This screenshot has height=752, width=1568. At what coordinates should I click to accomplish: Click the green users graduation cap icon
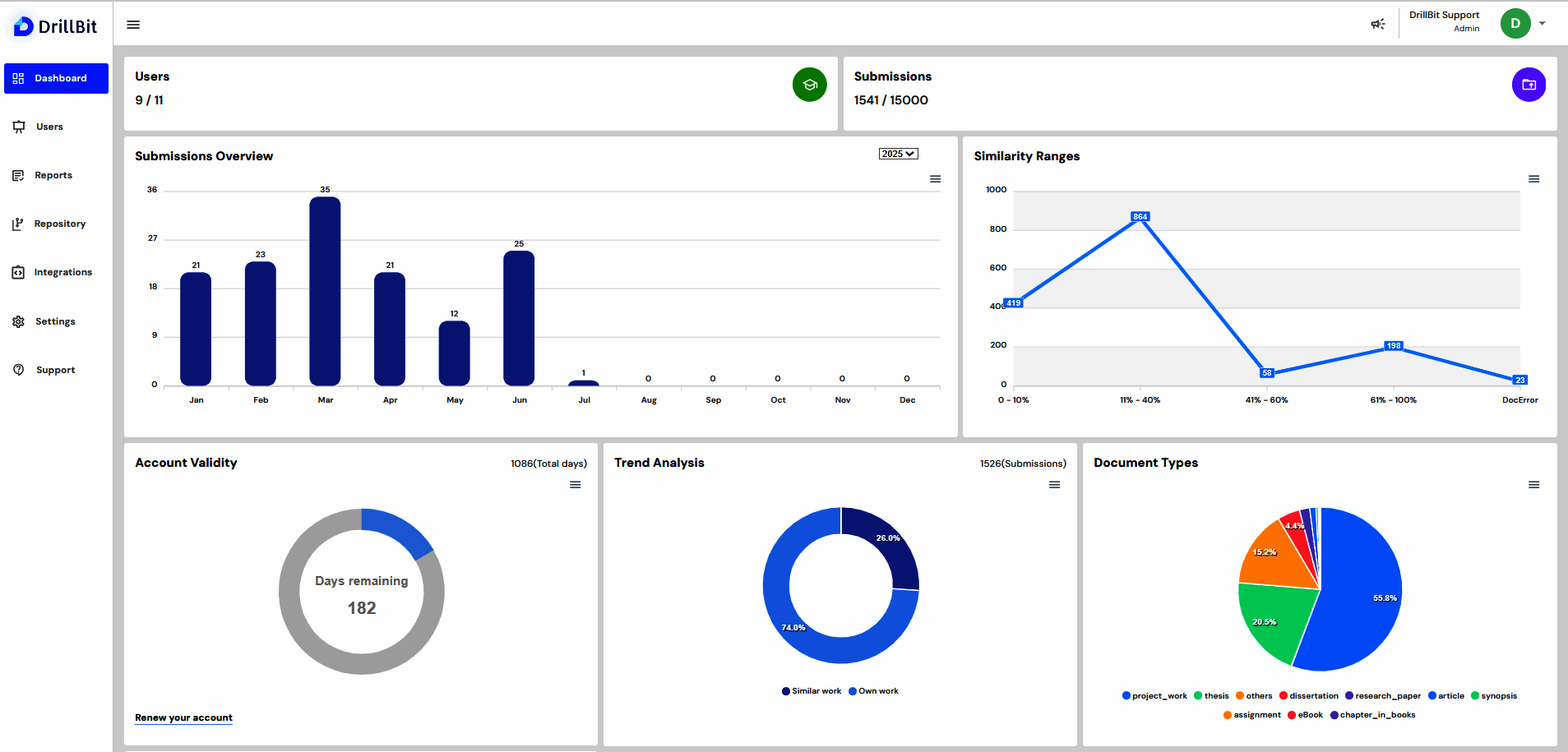tap(809, 85)
